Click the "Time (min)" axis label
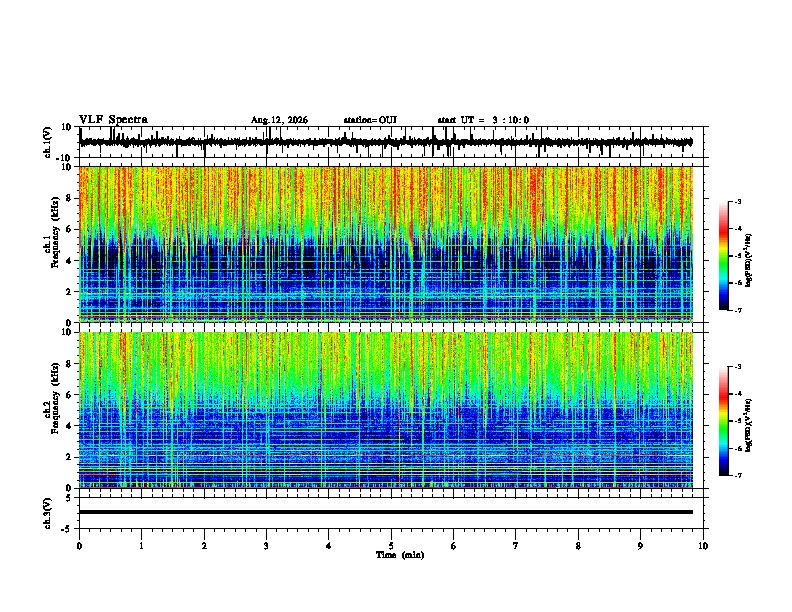This screenshot has width=792, height=612. tap(400, 555)
